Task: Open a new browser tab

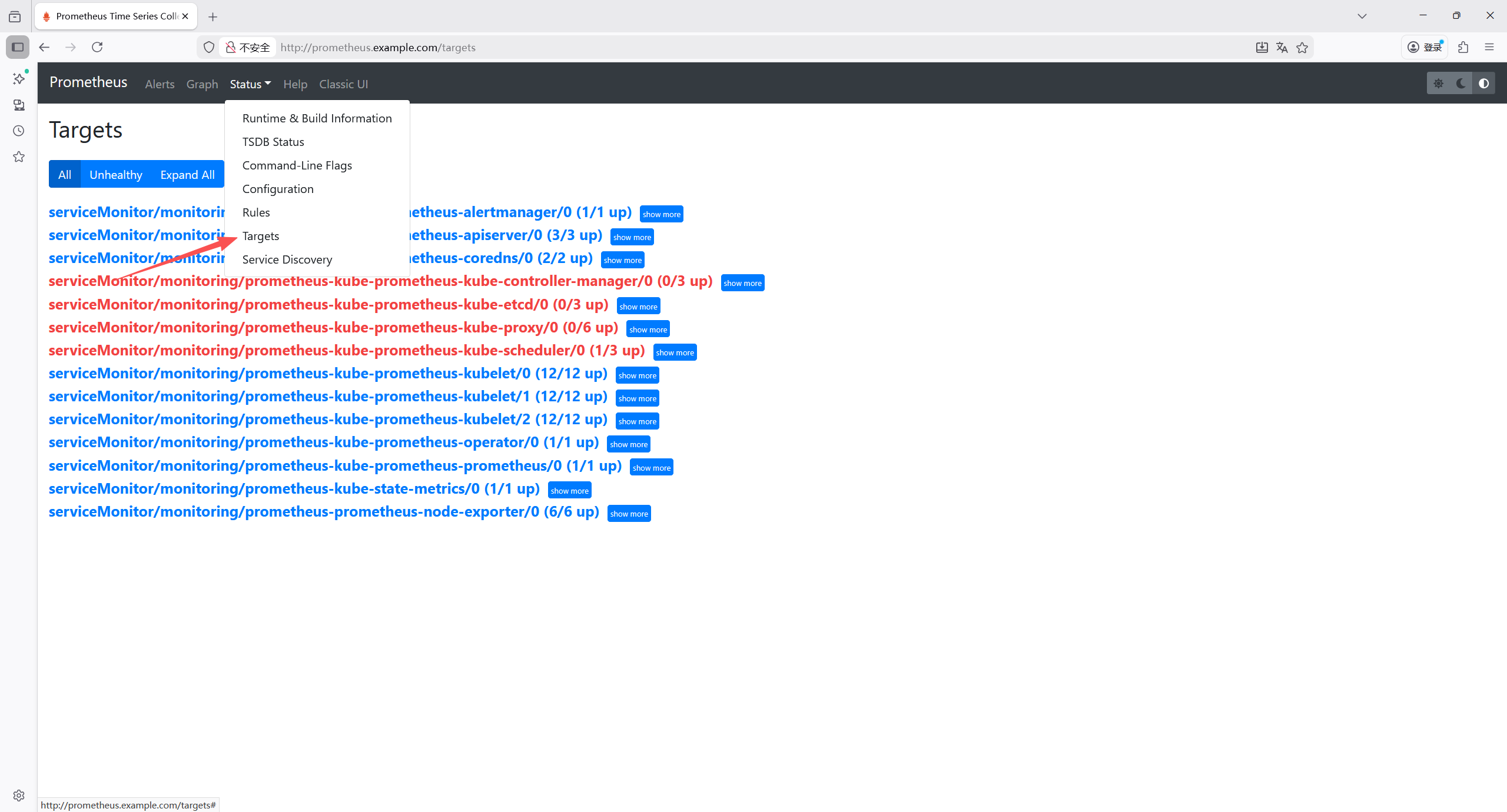Action: click(x=213, y=16)
